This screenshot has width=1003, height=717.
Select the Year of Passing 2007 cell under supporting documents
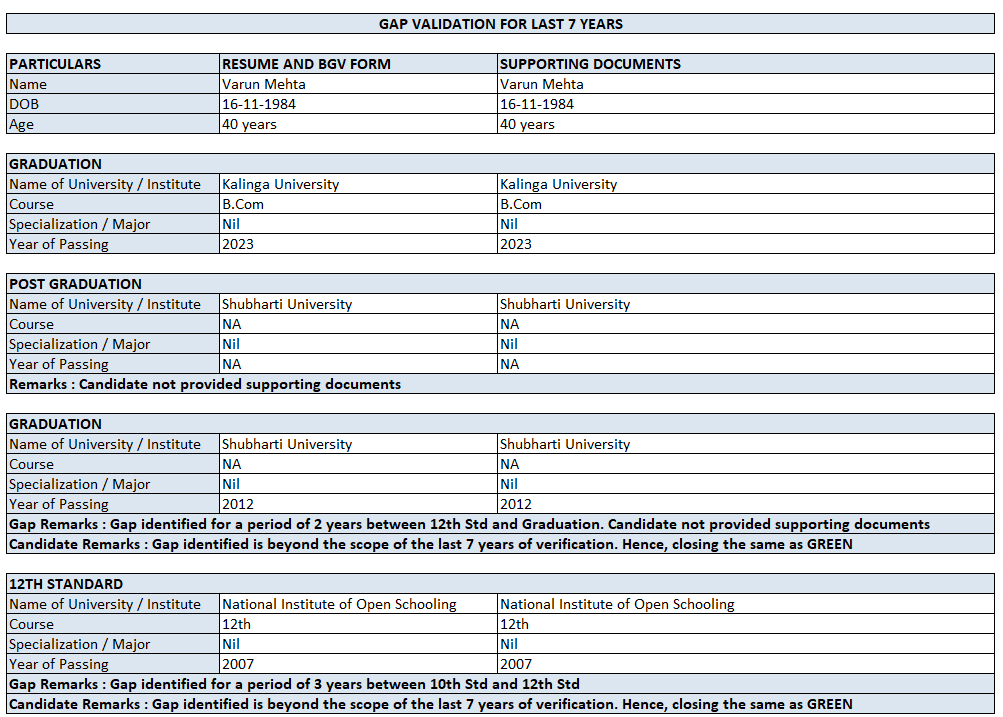(x=746, y=664)
